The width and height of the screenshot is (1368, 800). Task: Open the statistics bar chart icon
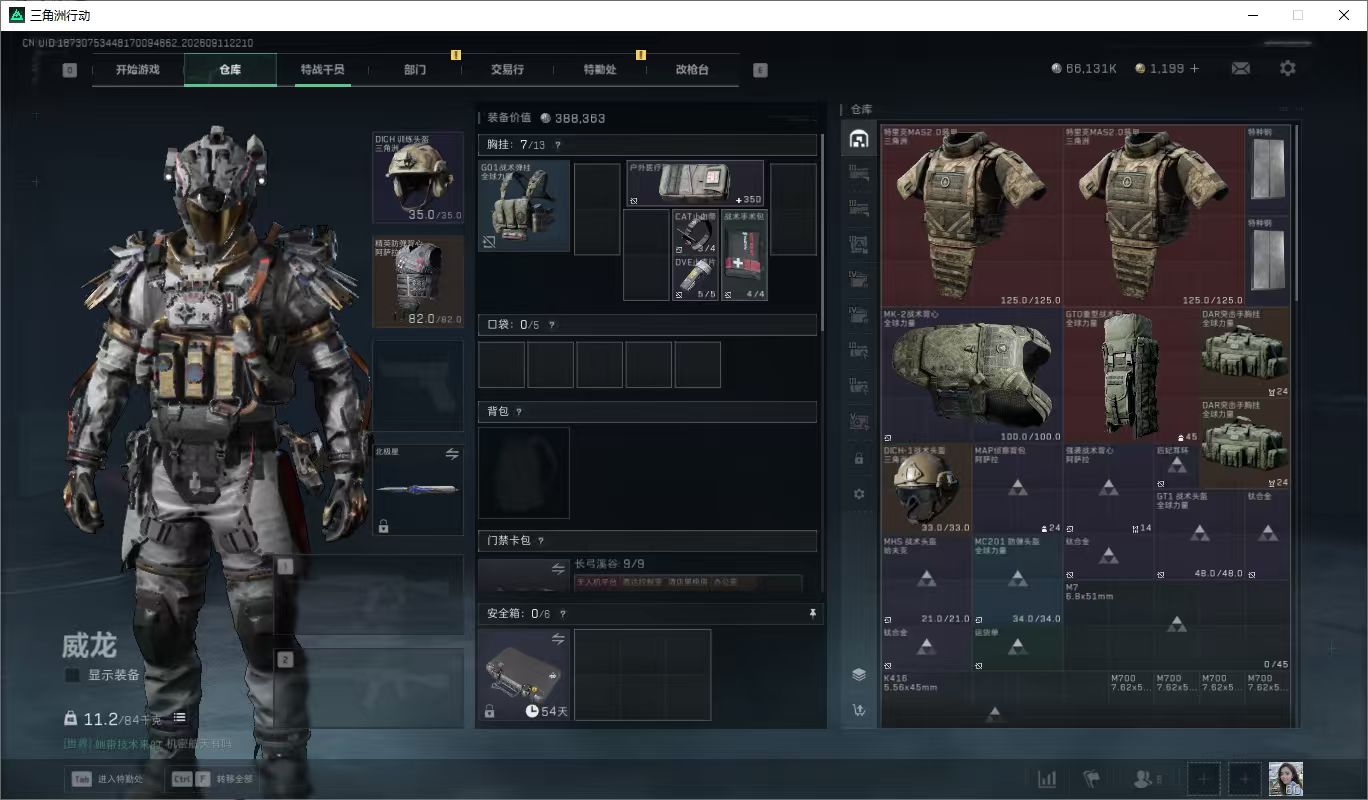coord(1047,778)
